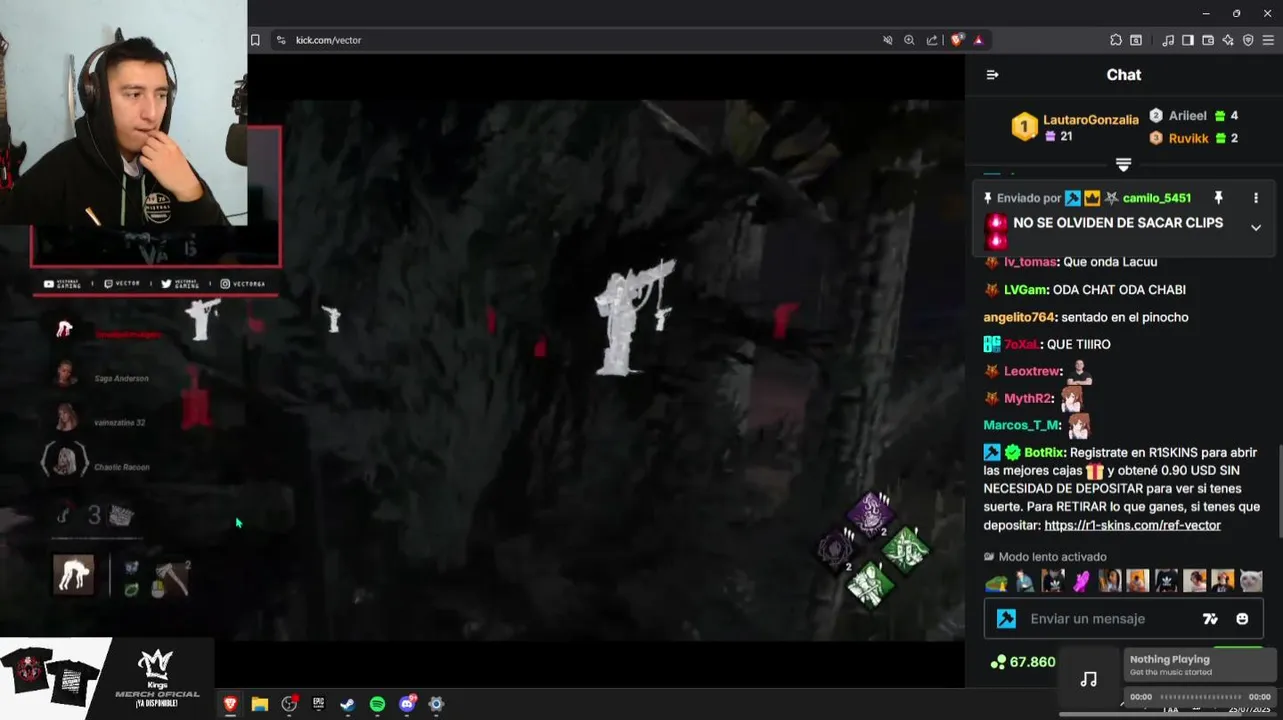The width and height of the screenshot is (1283, 720).
Task: Click username lv_tomas in chat
Action: click(x=1030, y=262)
